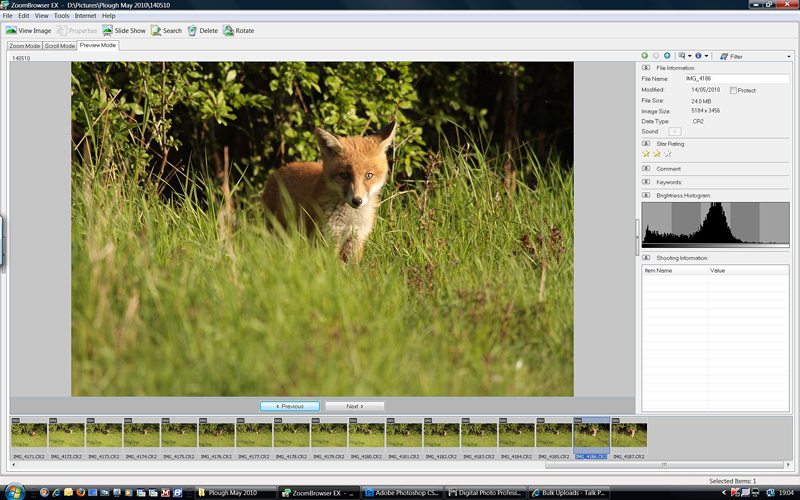Click the green back arrow in info panel

(x=645, y=56)
